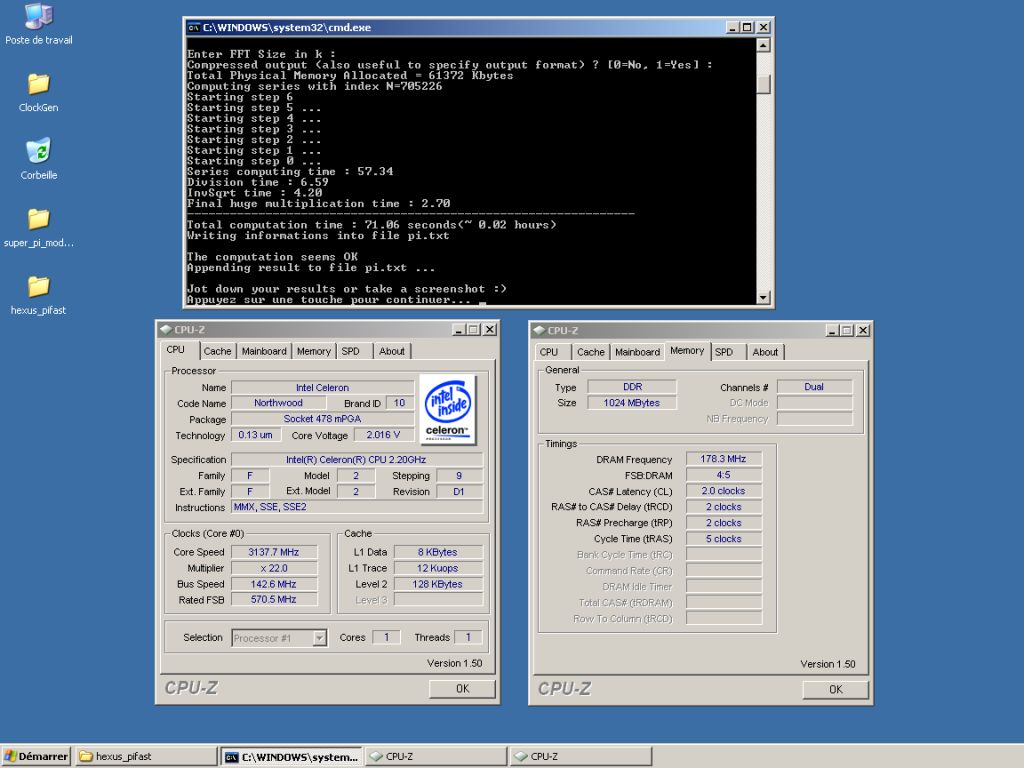The height and width of the screenshot is (768, 1024).
Task: Click the Core Speed 3137.7 MHz field
Action: [274, 552]
